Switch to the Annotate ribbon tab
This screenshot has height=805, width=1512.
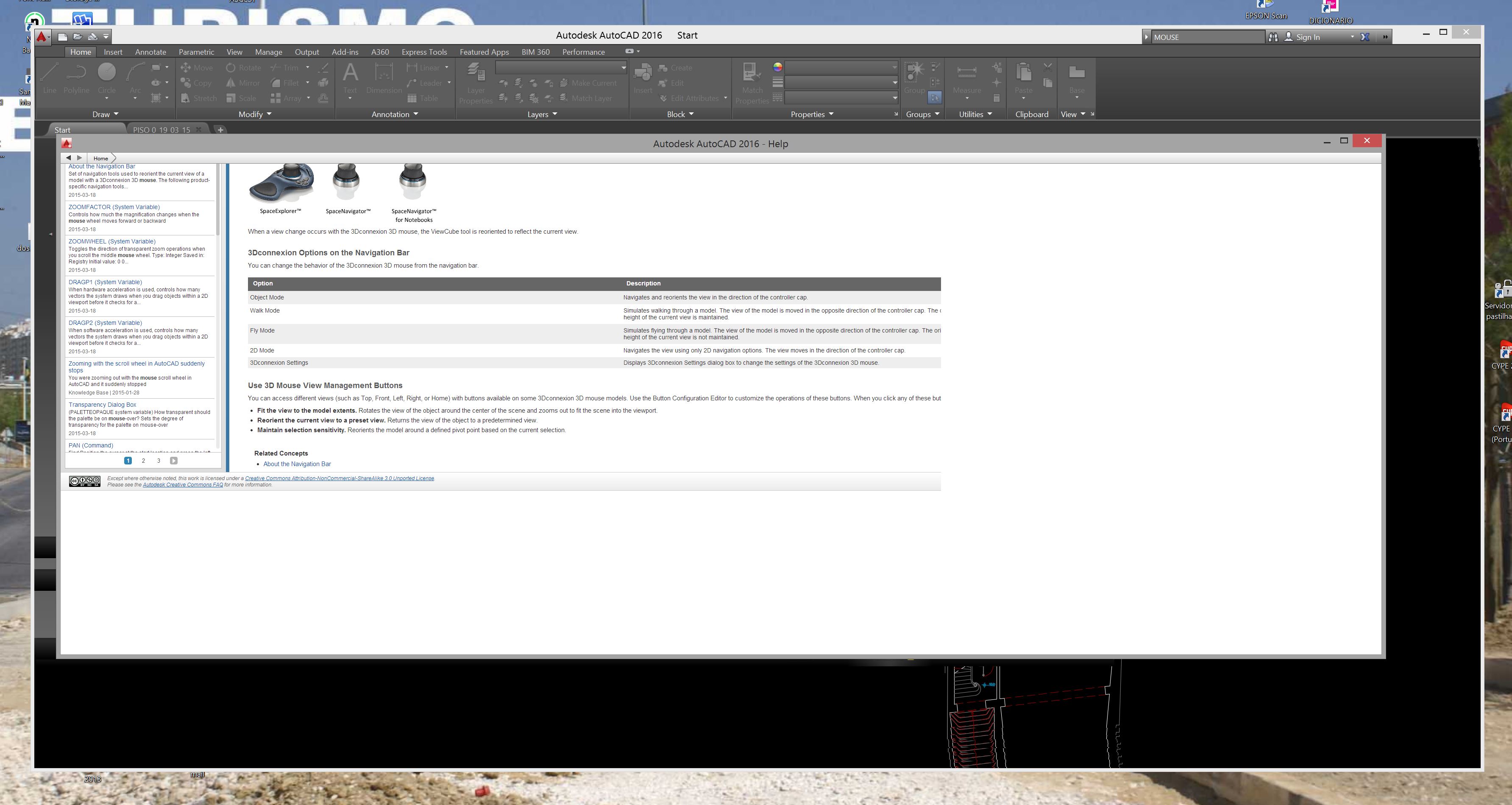pos(150,52)
